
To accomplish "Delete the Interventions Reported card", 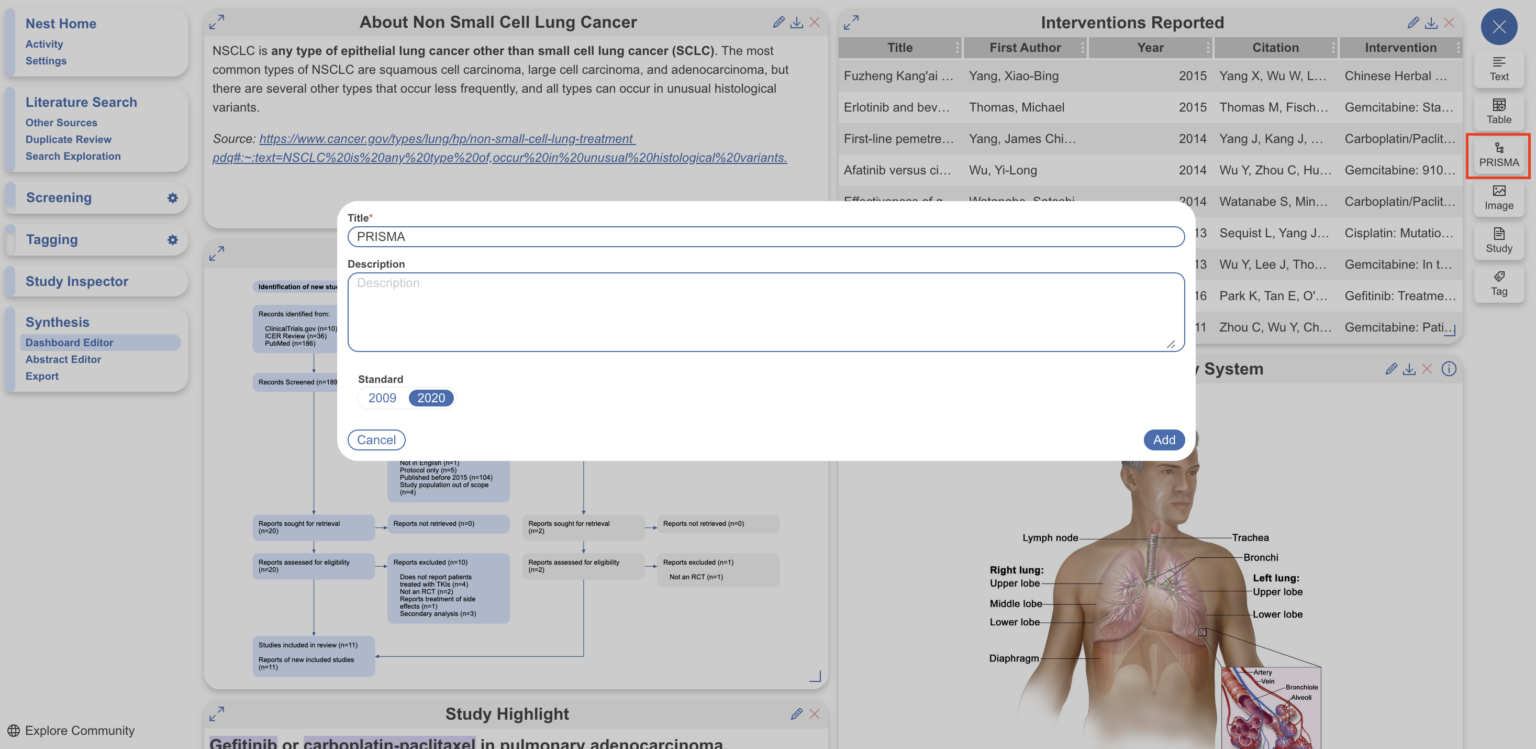I will (1448, 22).
